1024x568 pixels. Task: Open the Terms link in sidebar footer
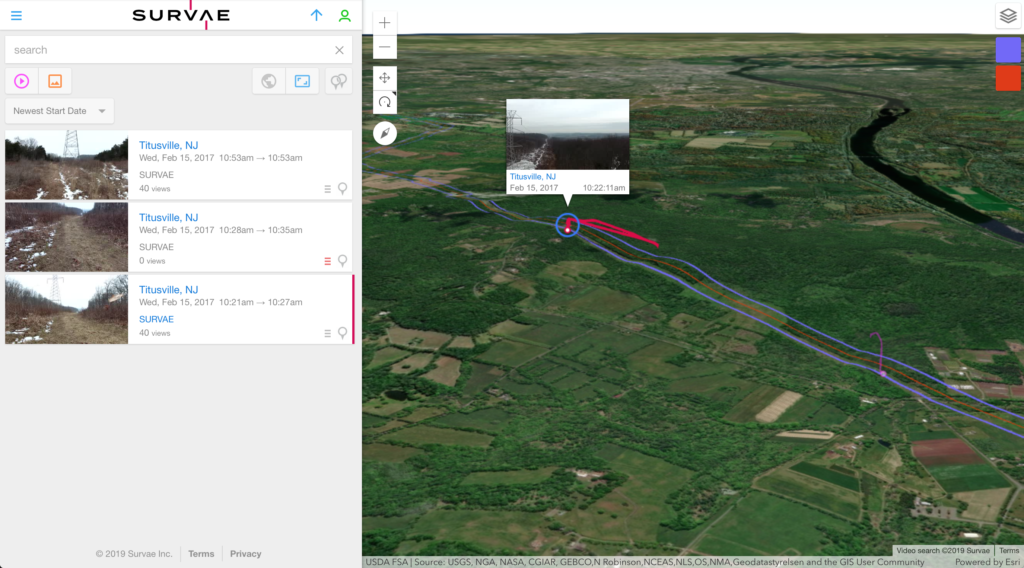point(201,554)
